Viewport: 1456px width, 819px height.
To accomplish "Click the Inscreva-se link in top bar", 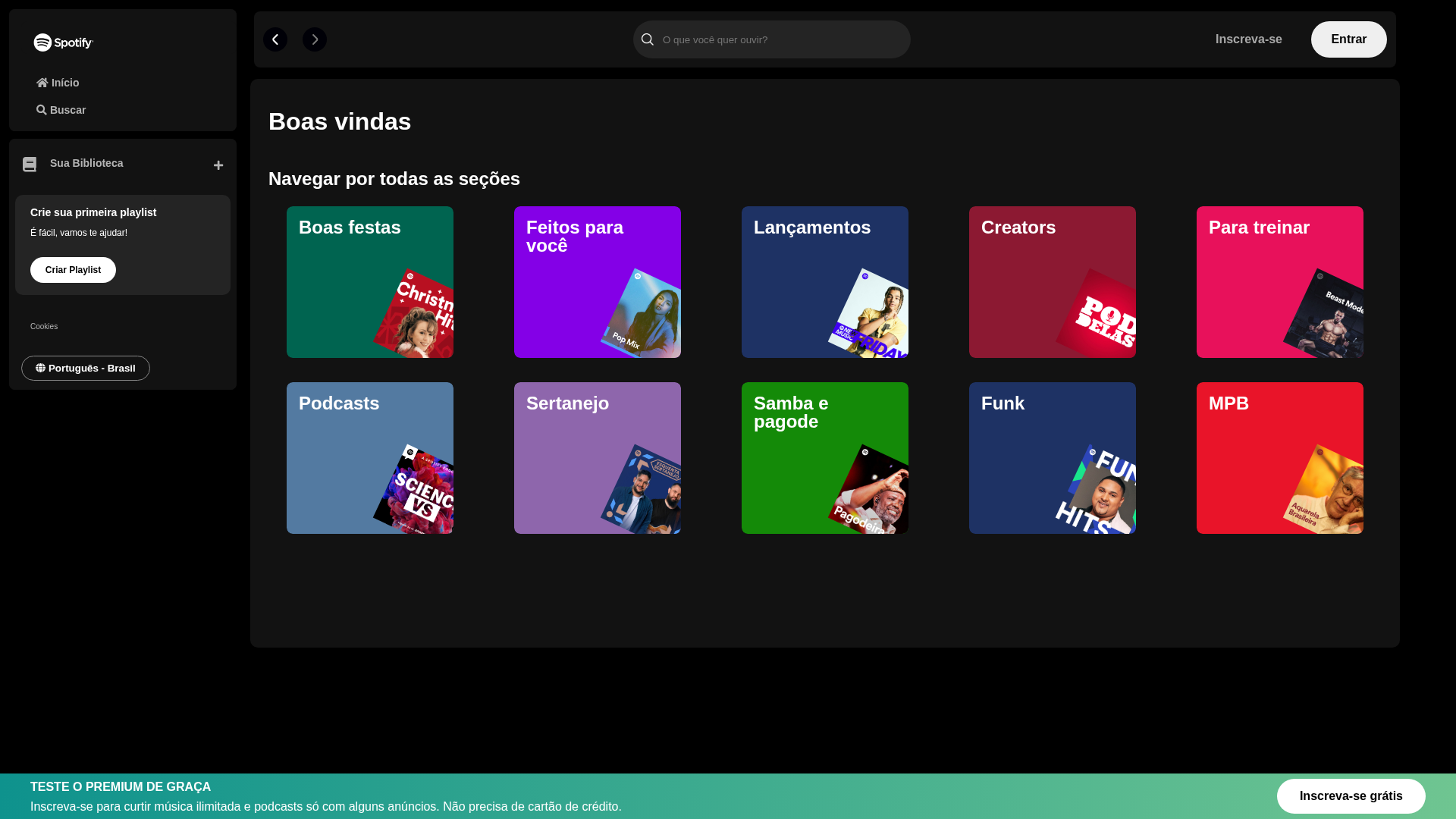I will pos(1248,39).
